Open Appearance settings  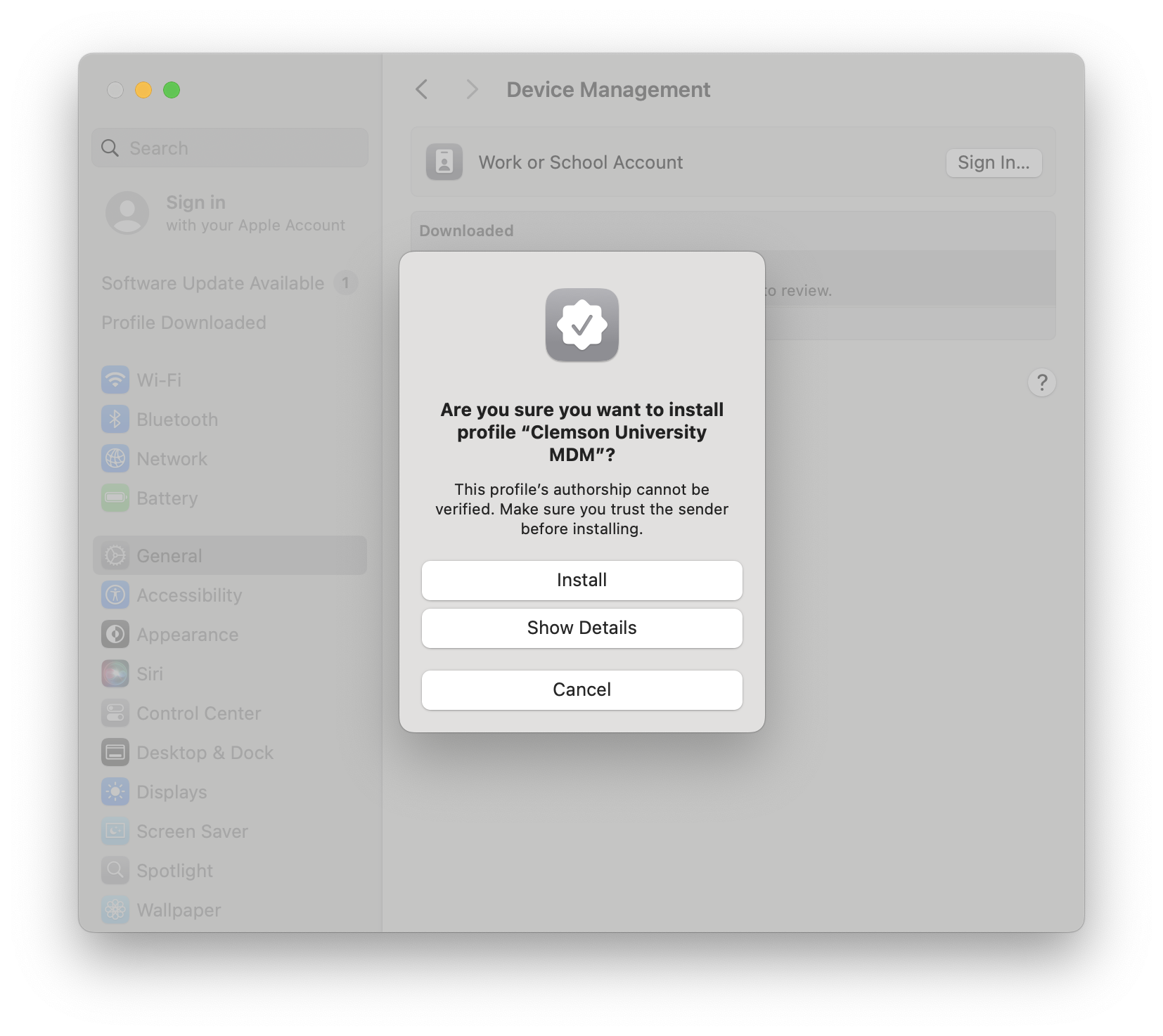[x=230, y=635]
